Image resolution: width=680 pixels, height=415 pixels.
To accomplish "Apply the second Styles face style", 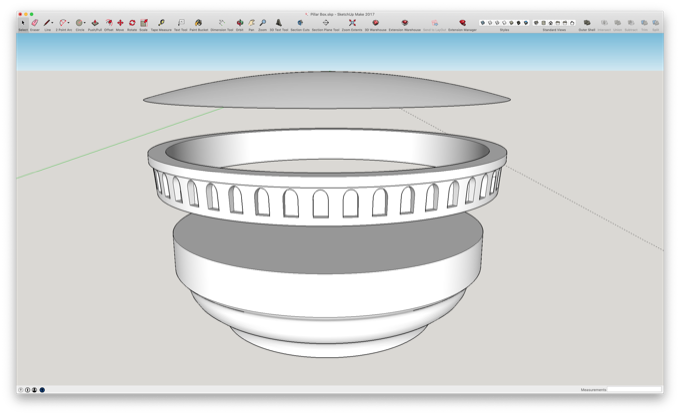I will tap(490, 23).
